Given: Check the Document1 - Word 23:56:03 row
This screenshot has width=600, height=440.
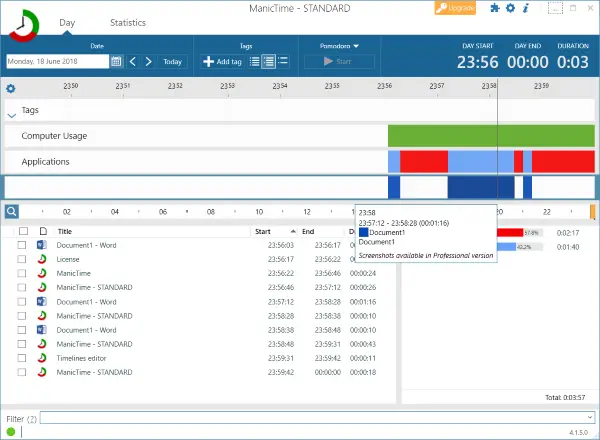Looking at the screenshot, I should click(x=22, y=245).
